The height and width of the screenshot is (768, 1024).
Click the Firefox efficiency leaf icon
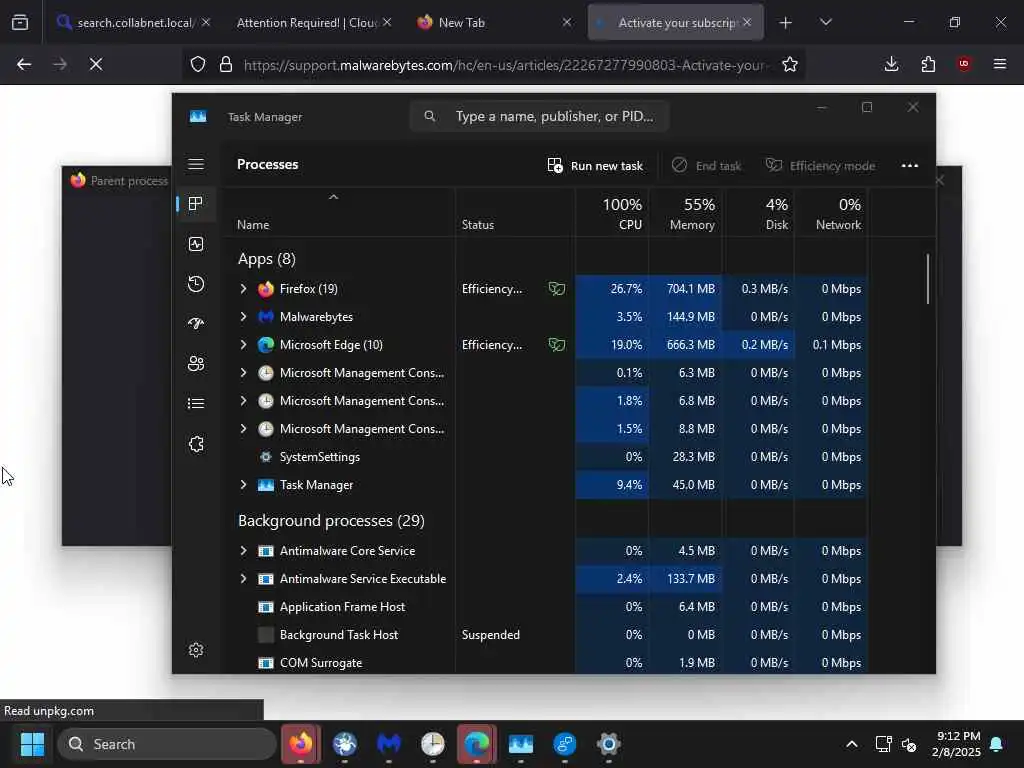[556, 289]
